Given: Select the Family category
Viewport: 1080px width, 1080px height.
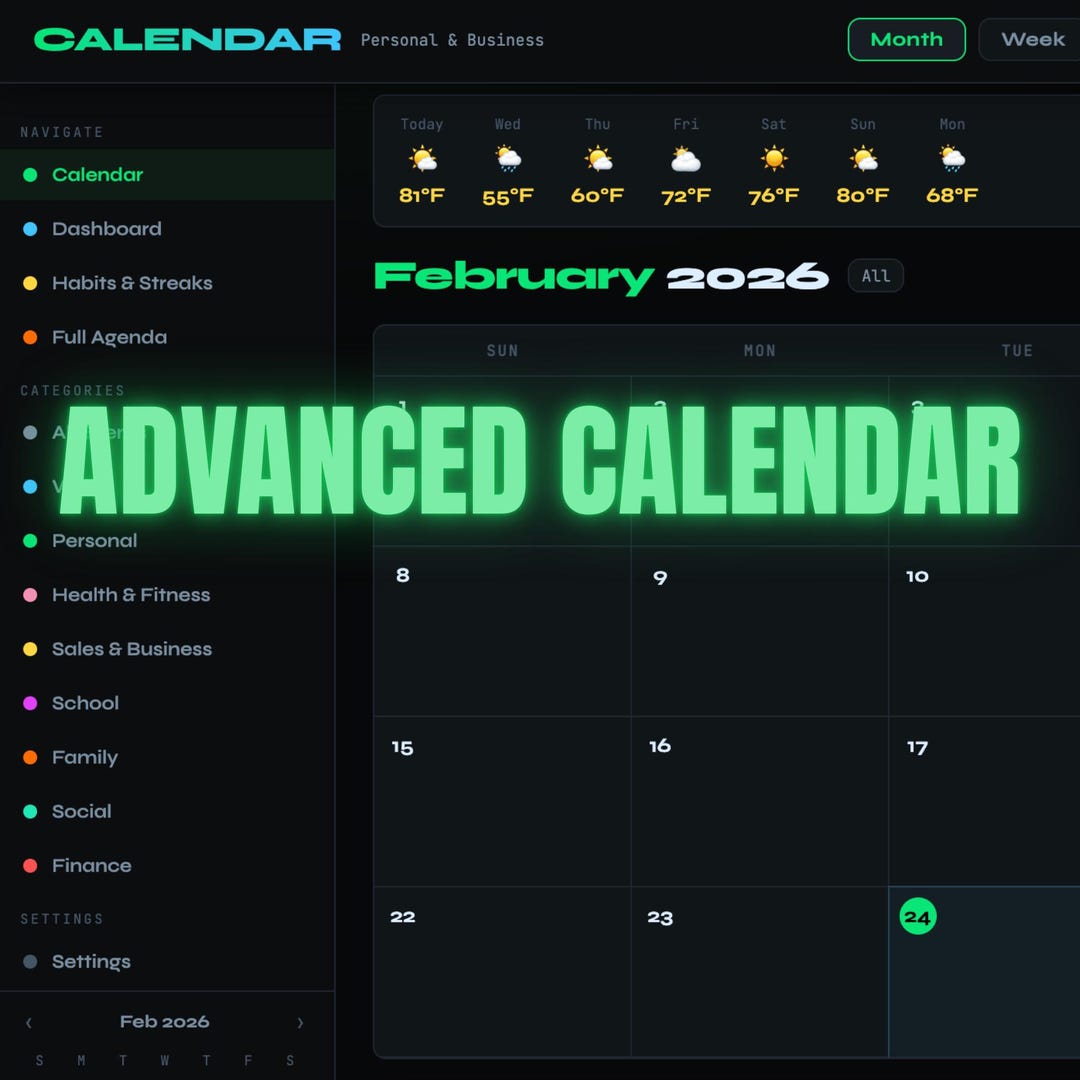Looking at the screenshot, I should (x=167, y=758).
